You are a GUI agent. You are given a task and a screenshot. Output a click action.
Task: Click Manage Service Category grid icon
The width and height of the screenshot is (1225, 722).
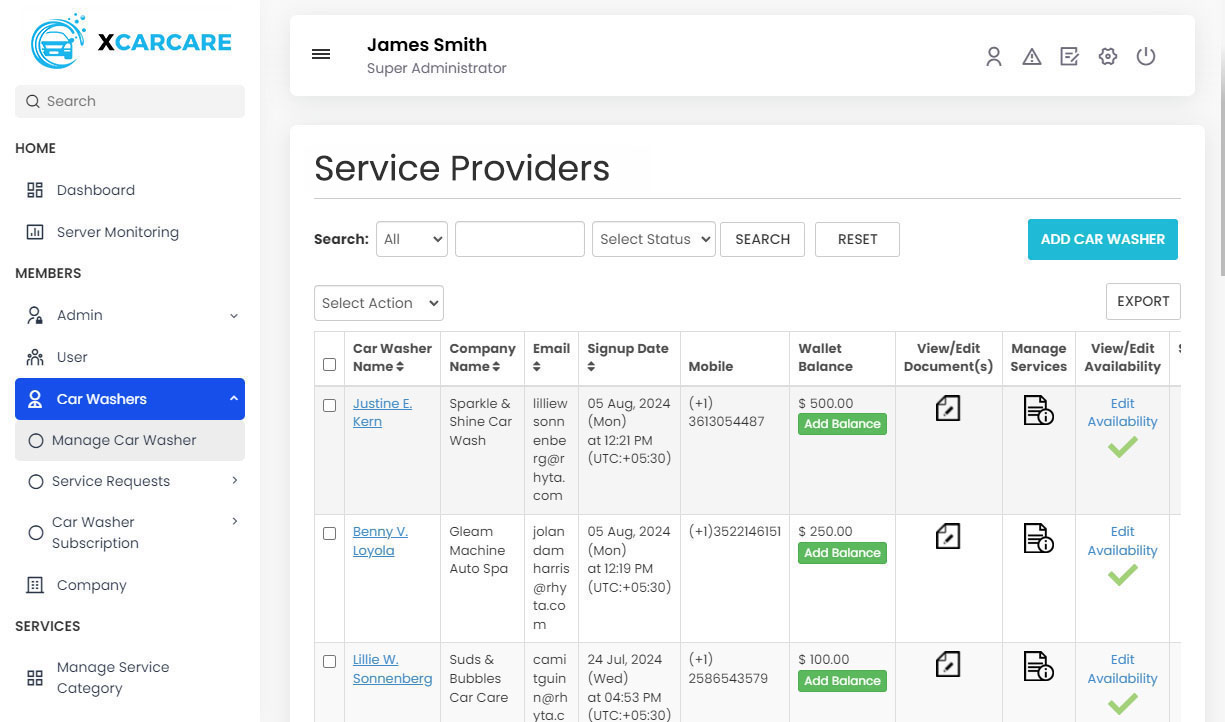(35, 678)
